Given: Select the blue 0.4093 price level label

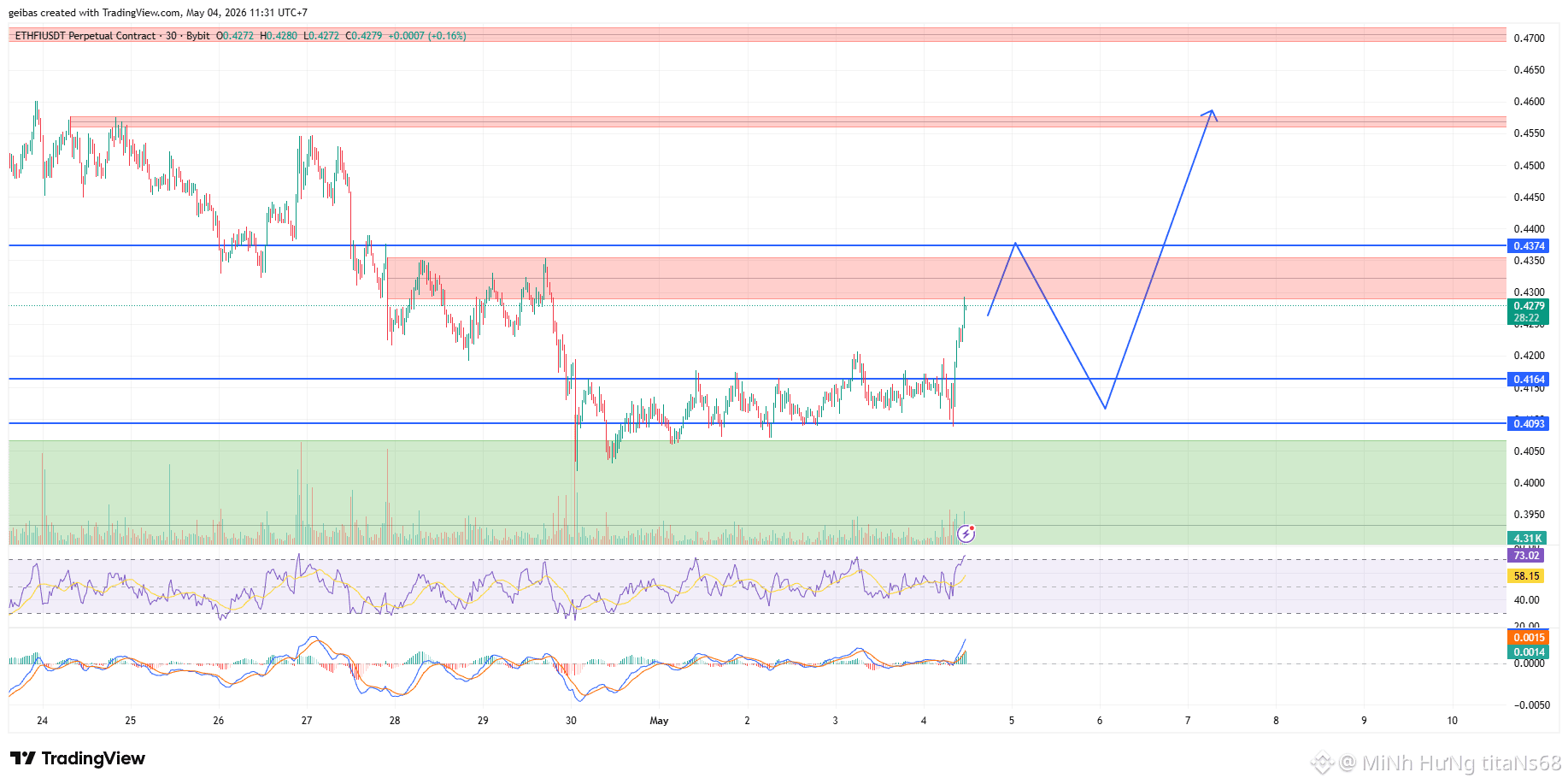Looking at the screenshot, I should (x=1529, y=424).
